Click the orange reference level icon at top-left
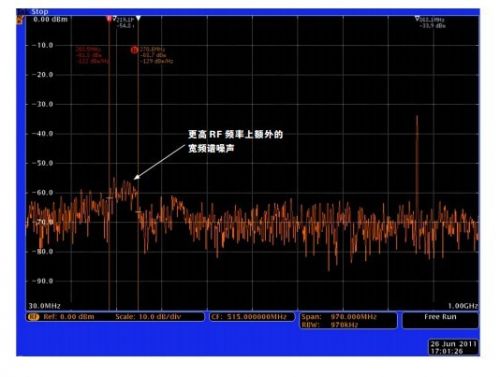Image resolution: width=500 pixels, height=377 pixels. (x=20, y=20)
